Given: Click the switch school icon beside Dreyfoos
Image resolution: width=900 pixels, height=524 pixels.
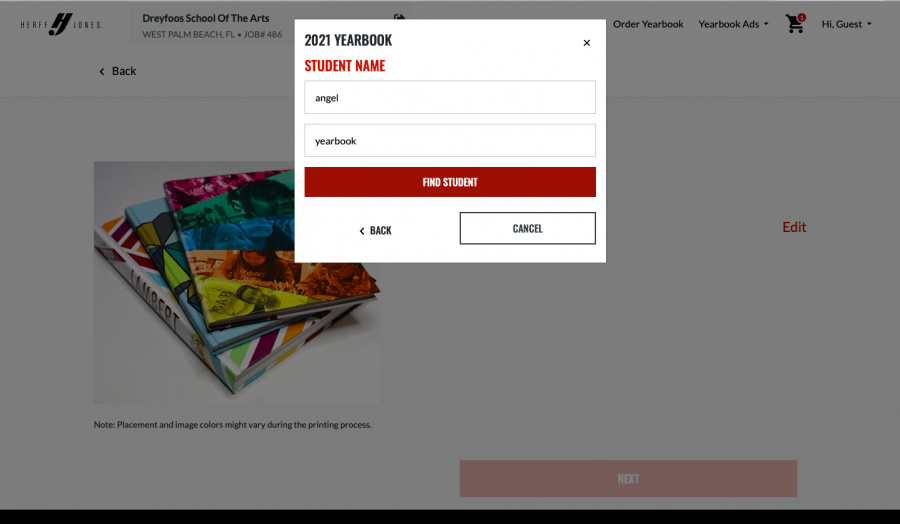Looking at the screenshot, I should 399,17.
